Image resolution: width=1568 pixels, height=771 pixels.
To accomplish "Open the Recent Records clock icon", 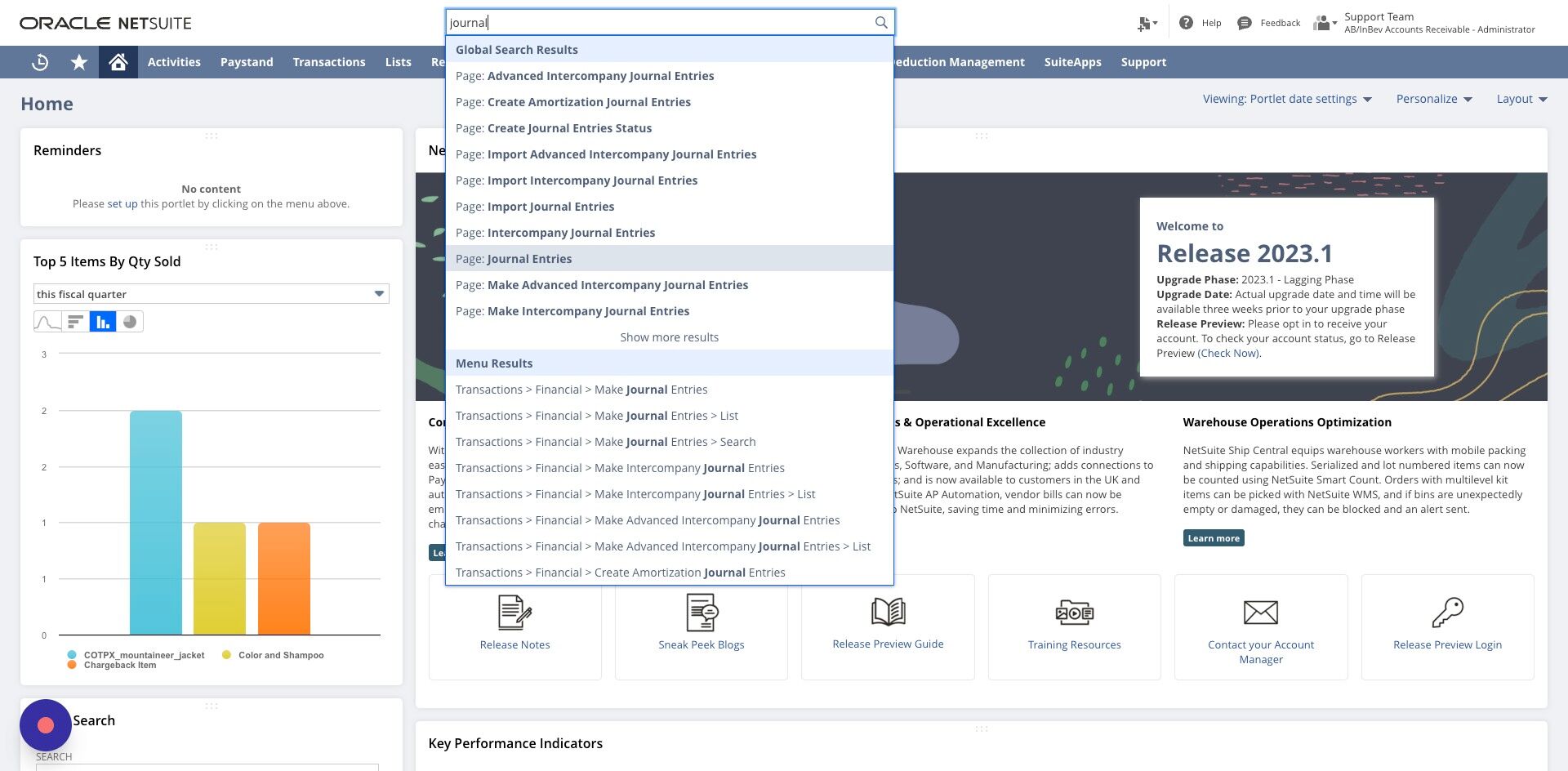I will click(x=40, y=62).
